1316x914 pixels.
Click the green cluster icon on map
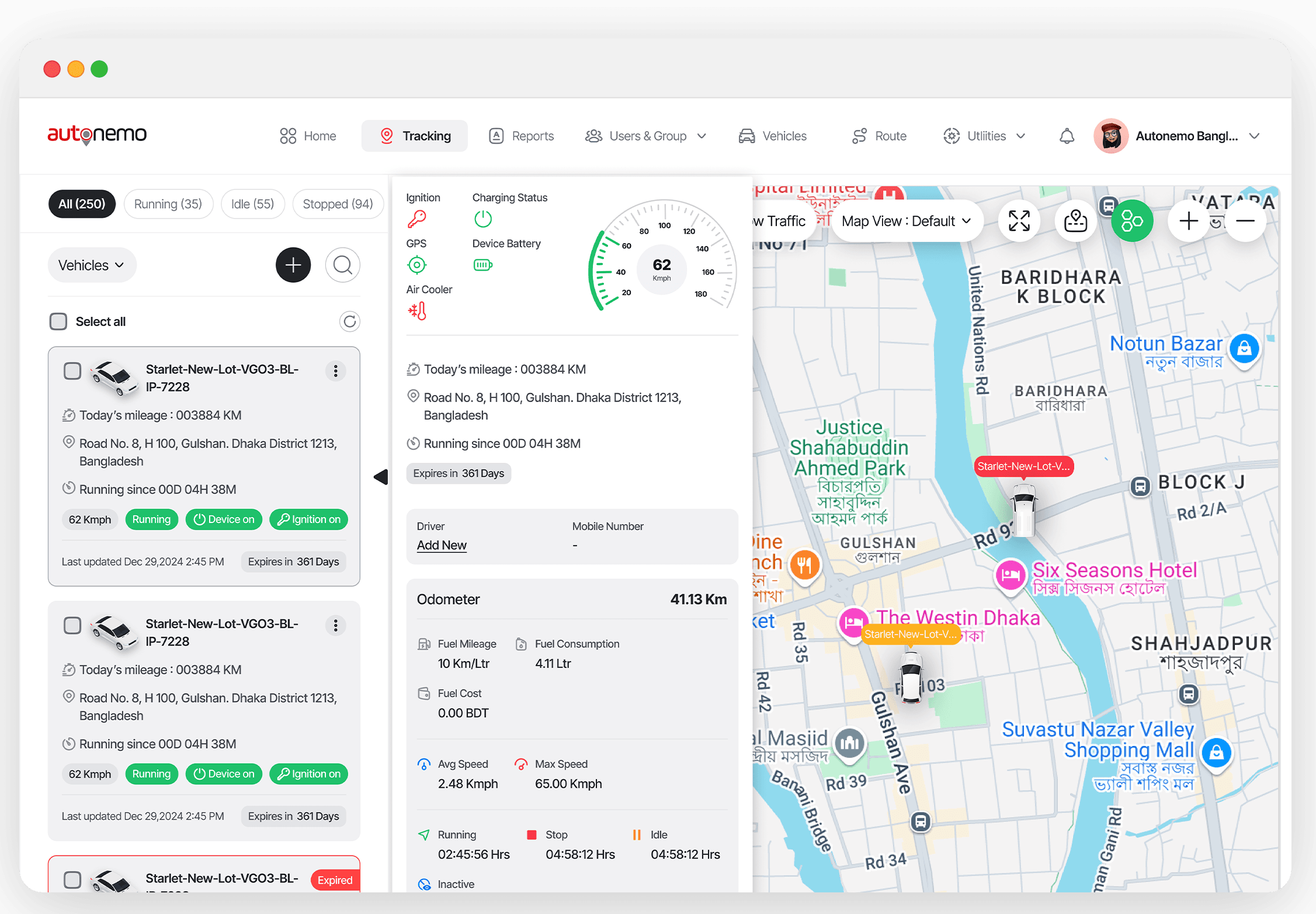click(x=1131, y=221)
